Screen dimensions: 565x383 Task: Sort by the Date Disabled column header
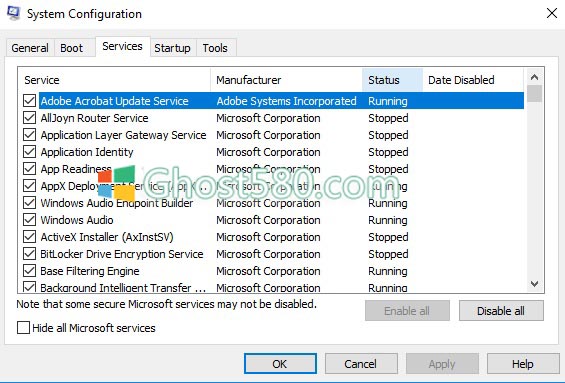click(473, 80)
